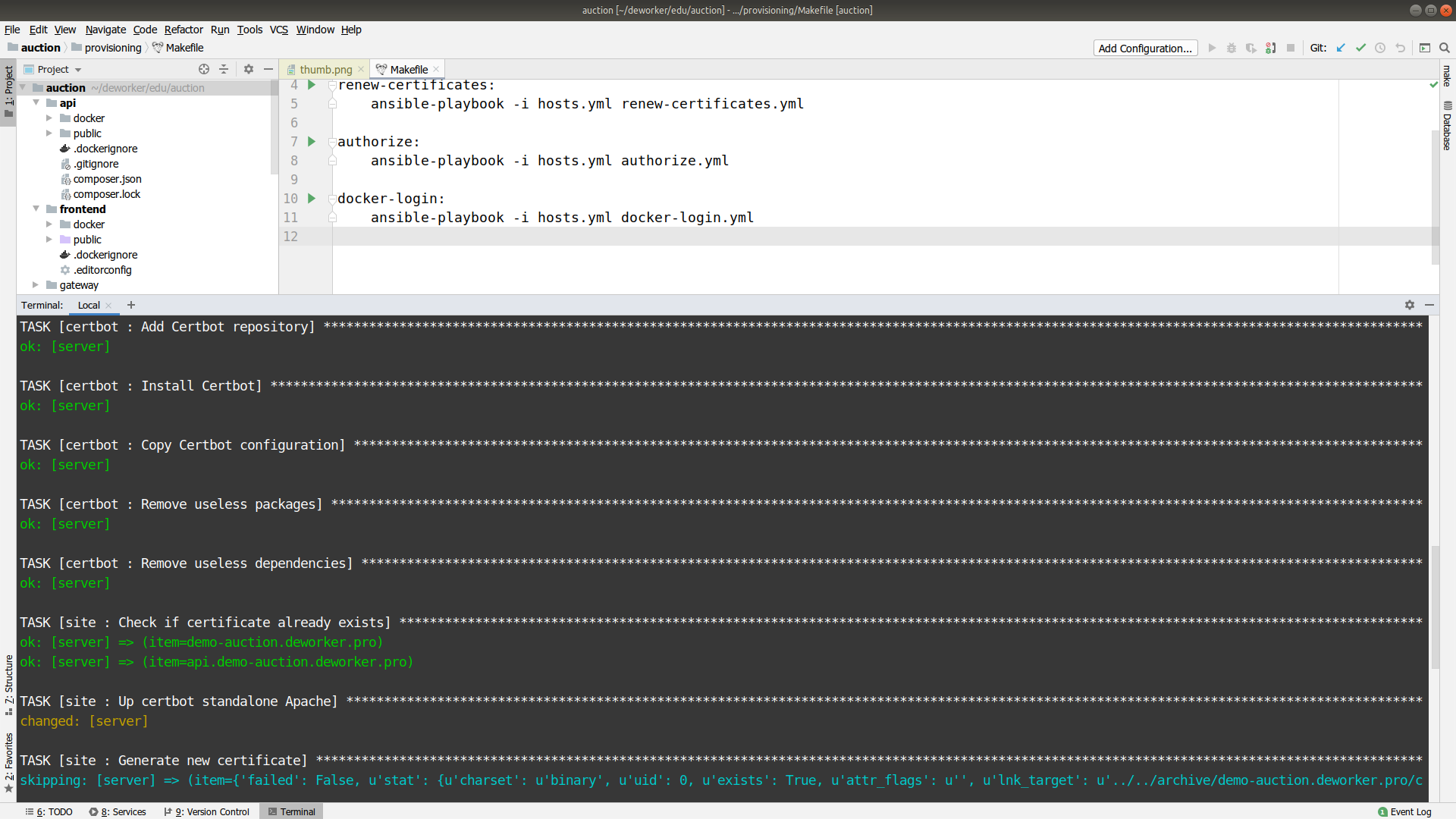Open Project panel settings gear
This screenshot has width=1456, height=819.
pos(249,69)
